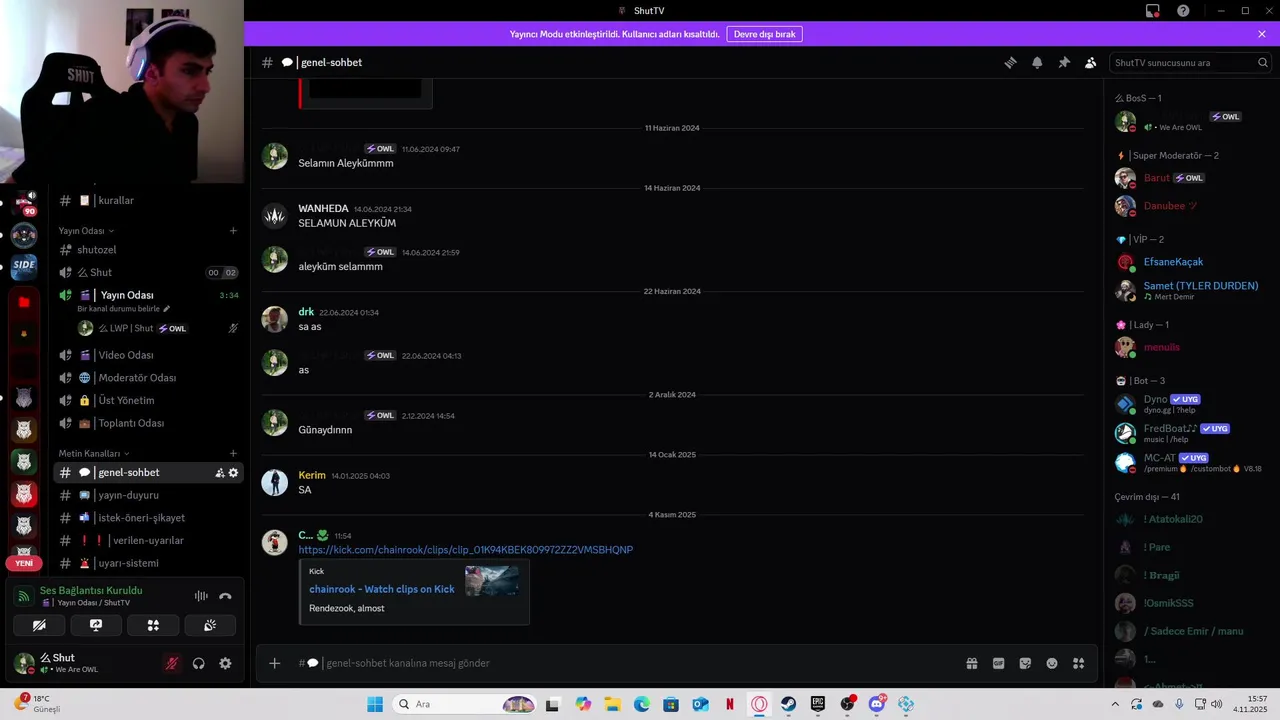Open the inbox icon in title bar
This screenshot has height=720, width=1280.
pyautogui.click(x=1153, y=10)
